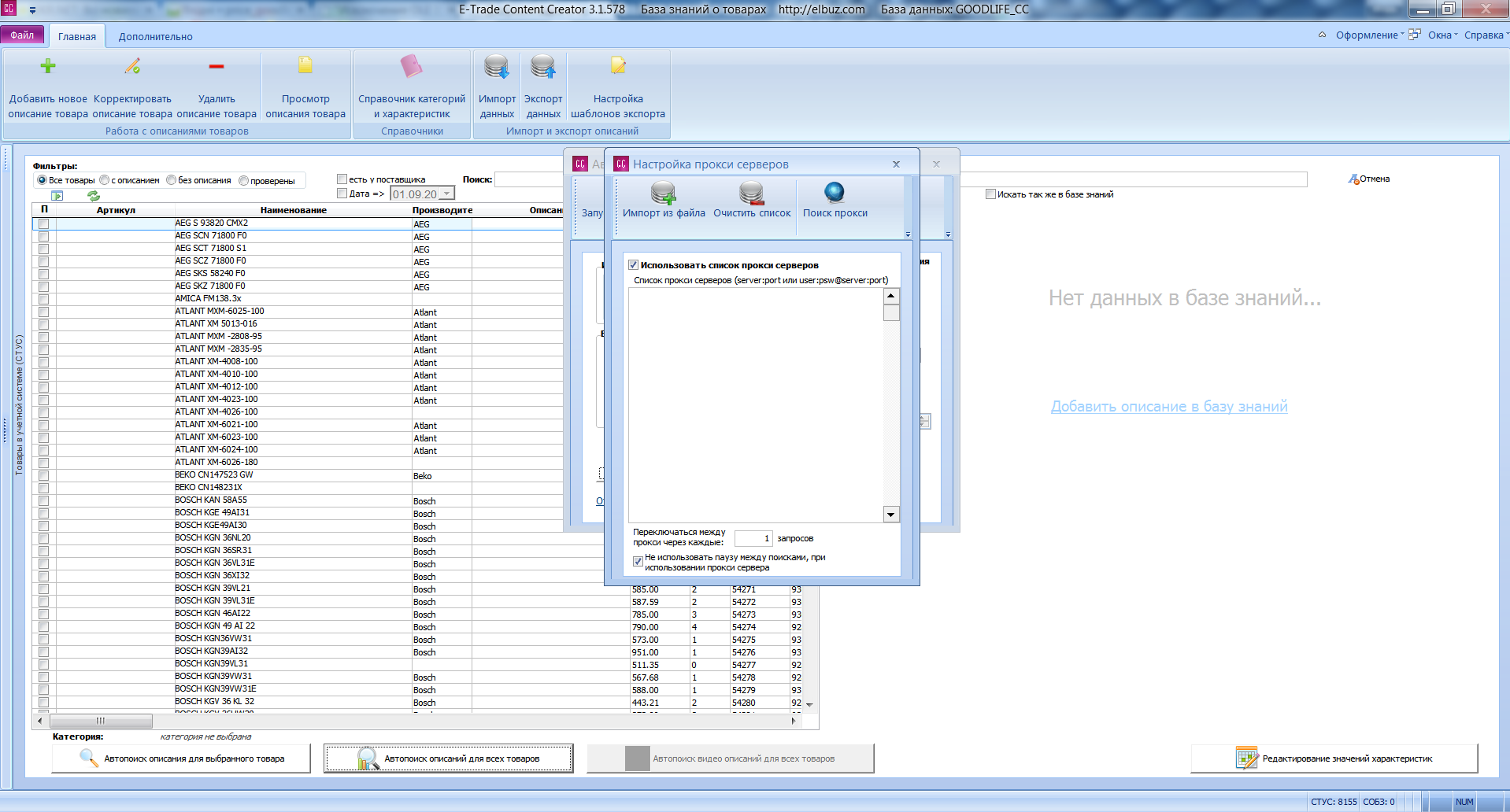Enable the Дата => filter checkbox
The height and width of the screenshot is (812, 1510).
point(342,194)
